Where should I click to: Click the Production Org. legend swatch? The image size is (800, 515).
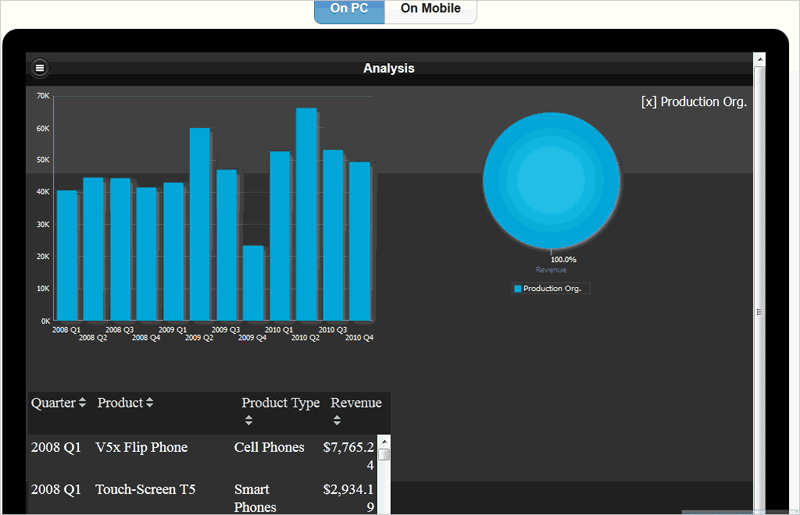518,288
